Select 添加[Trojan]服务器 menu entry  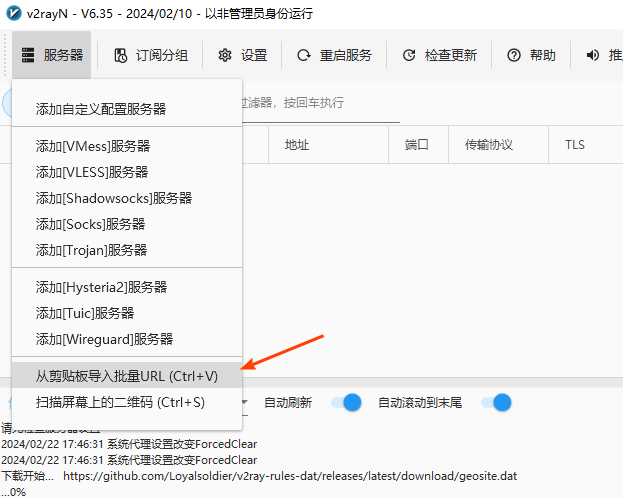click(x=91, y=250)
